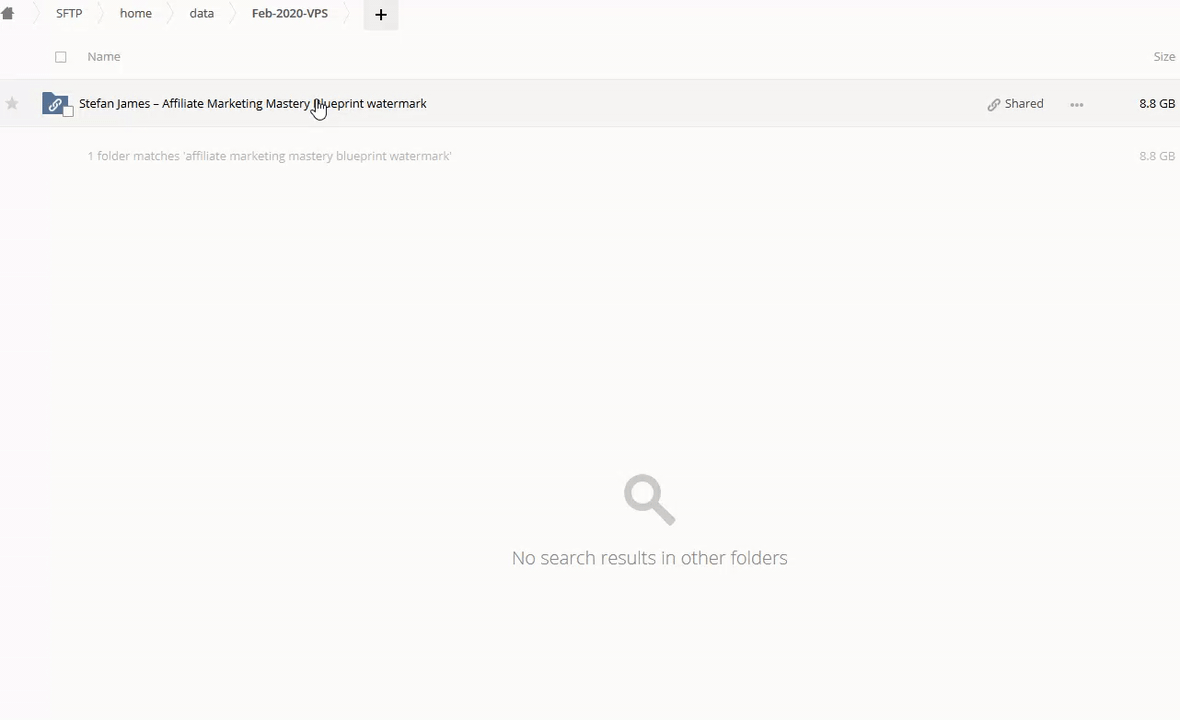
Task: Click the shared folder link icon
Action: click(x=54, y=104)
